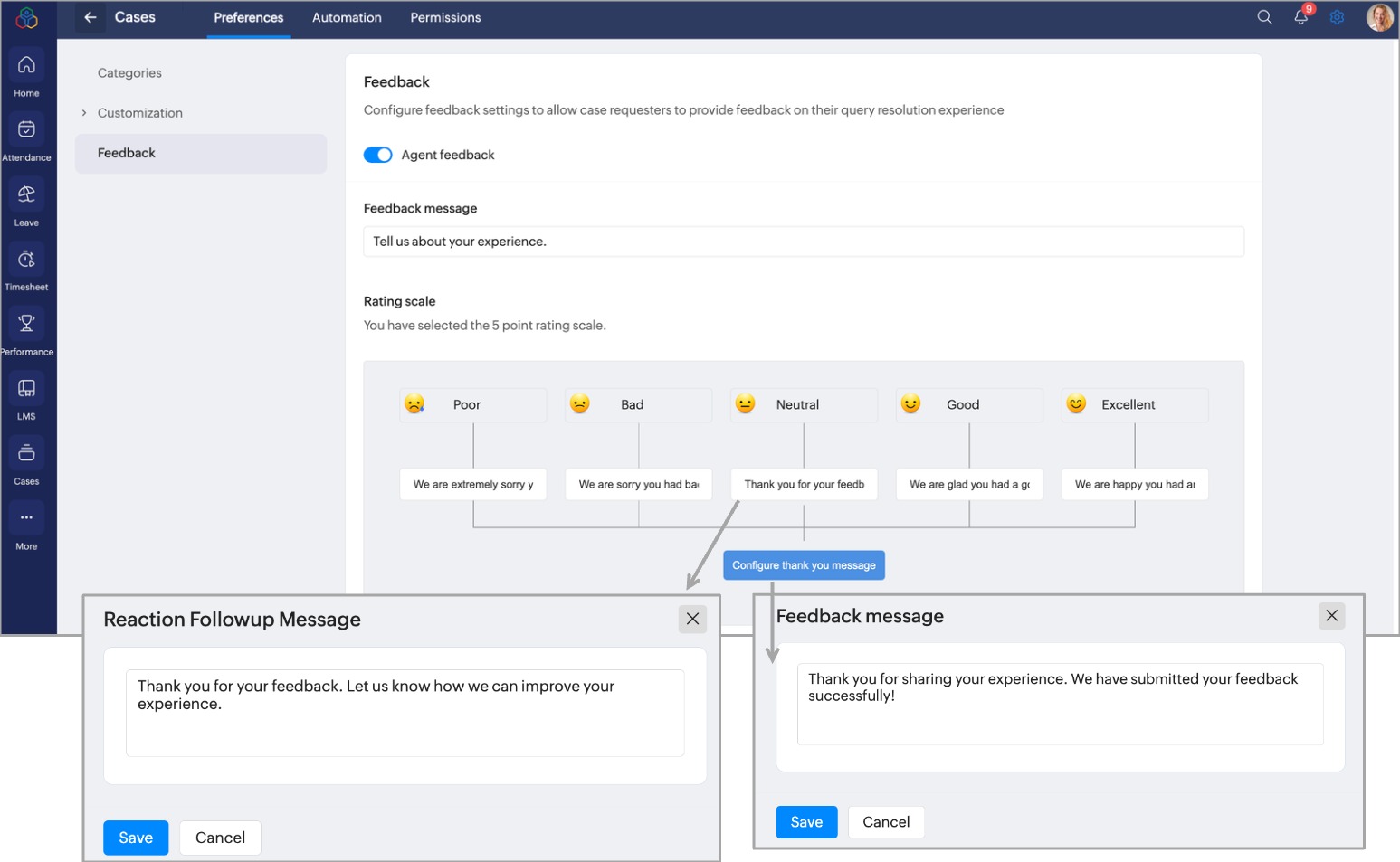The height and width of the screenshot is (862, 1400).
Task: Switch to the Preferences tab
Action: click(x=249, y=18)
